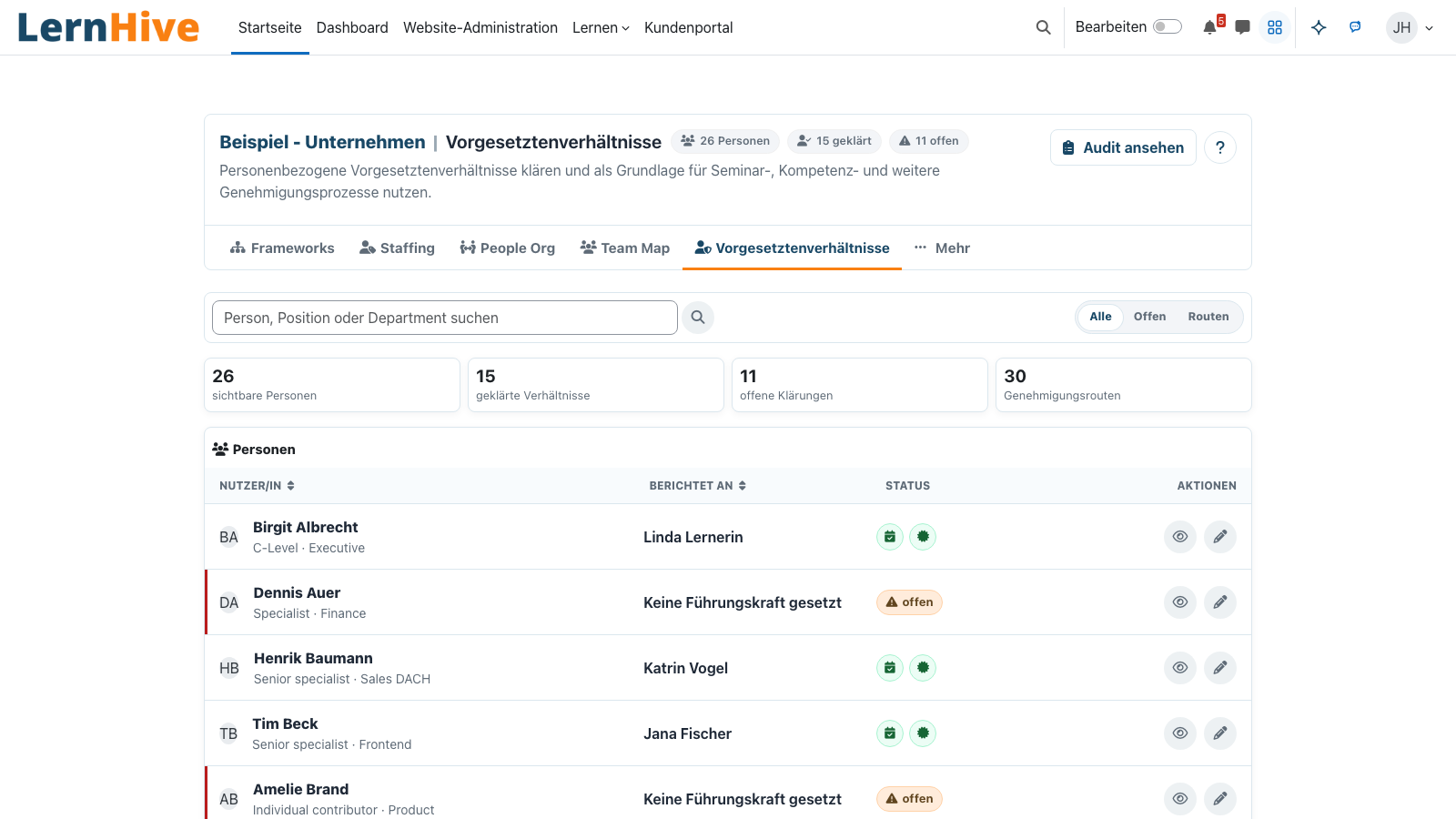The image size is (1456, 819).
Task: Click green badge status icon for Henrik Baumann
Action: point(923,668)
